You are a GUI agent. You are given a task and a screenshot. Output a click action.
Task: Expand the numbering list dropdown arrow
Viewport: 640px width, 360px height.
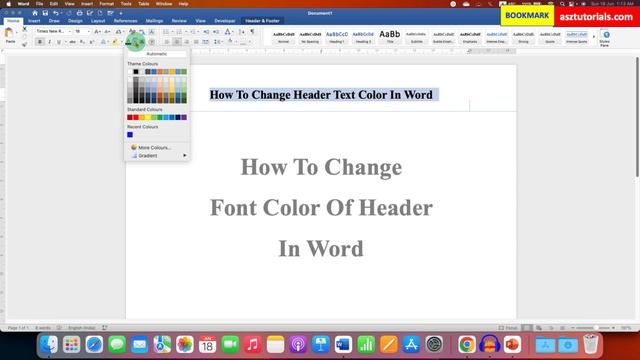point(186,31)
